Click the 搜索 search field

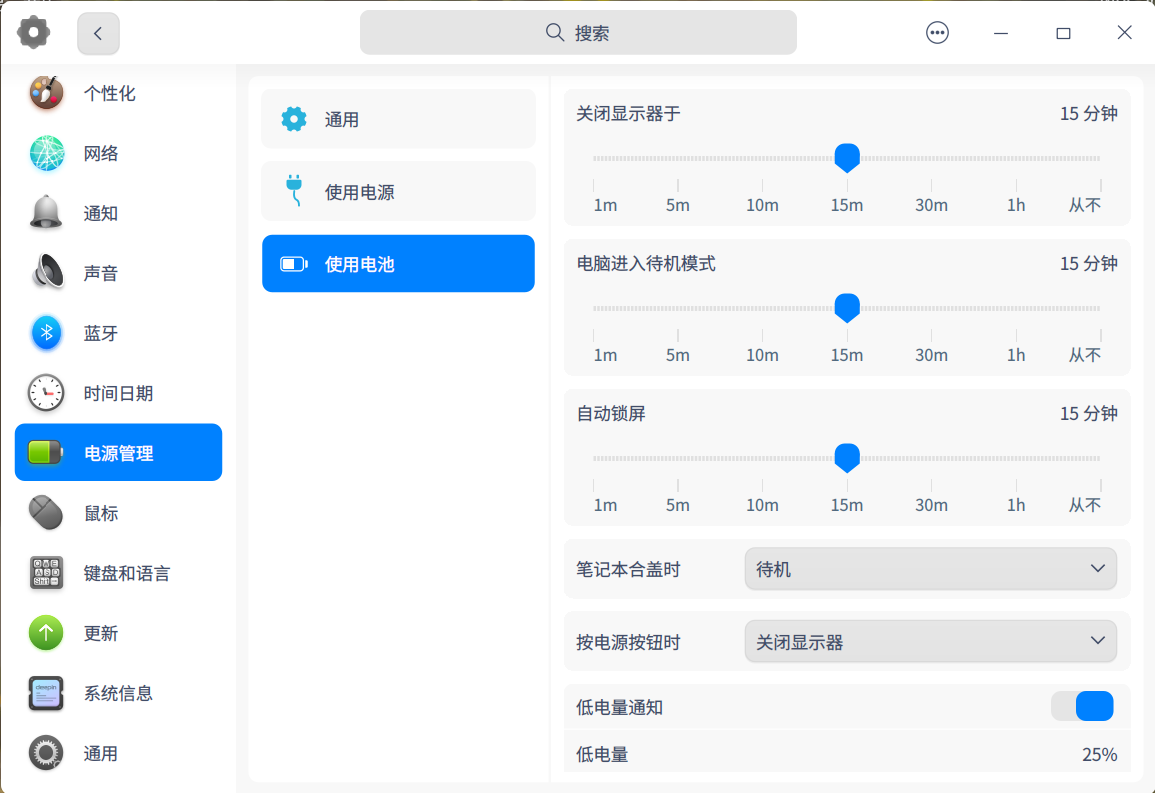pos(578,32)
